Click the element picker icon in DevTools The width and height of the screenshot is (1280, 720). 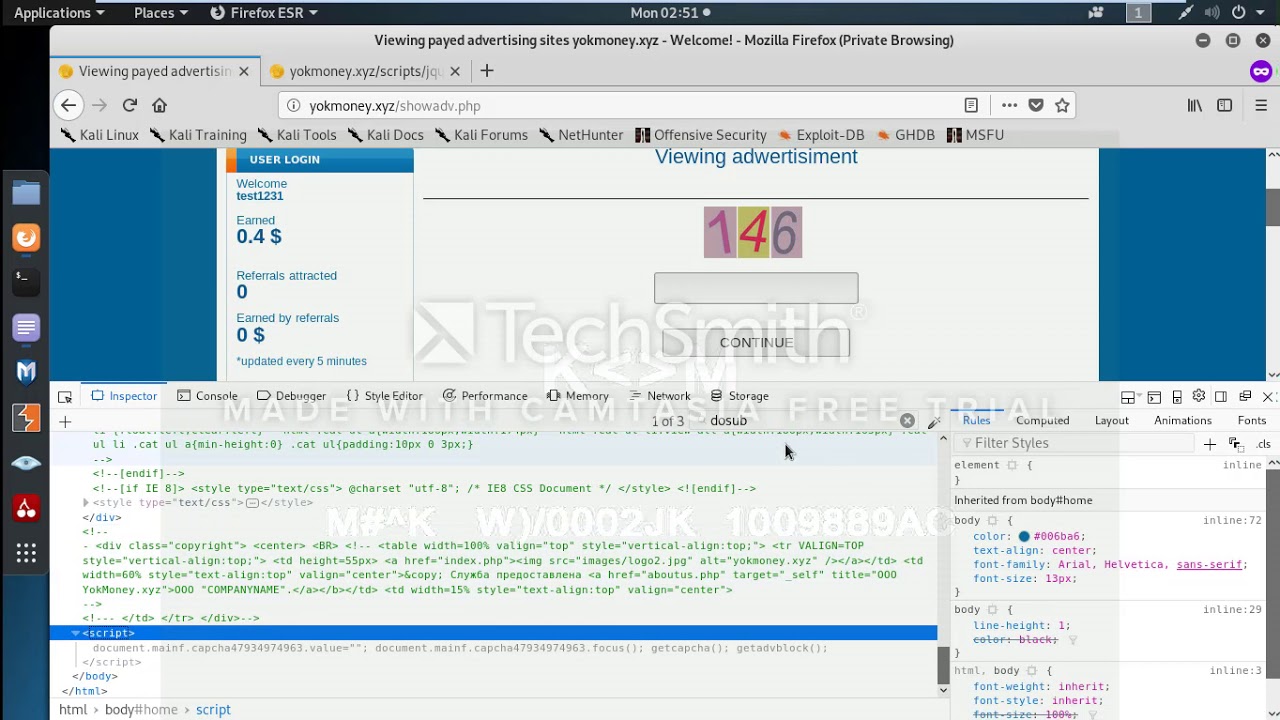pyautogui.click(x=65, y=396)
